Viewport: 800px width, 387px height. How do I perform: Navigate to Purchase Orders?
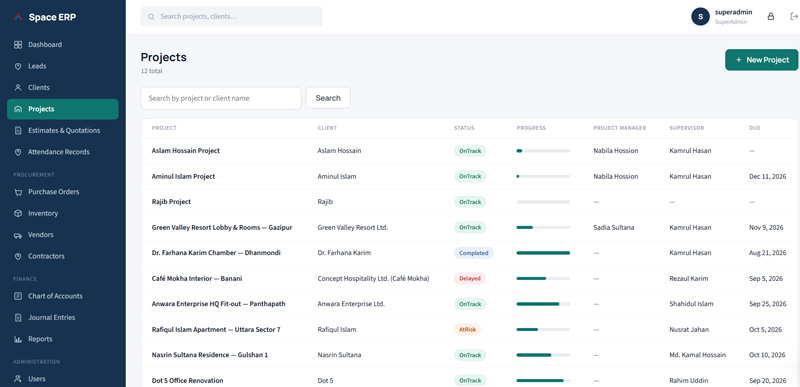[x=63, y=192]
